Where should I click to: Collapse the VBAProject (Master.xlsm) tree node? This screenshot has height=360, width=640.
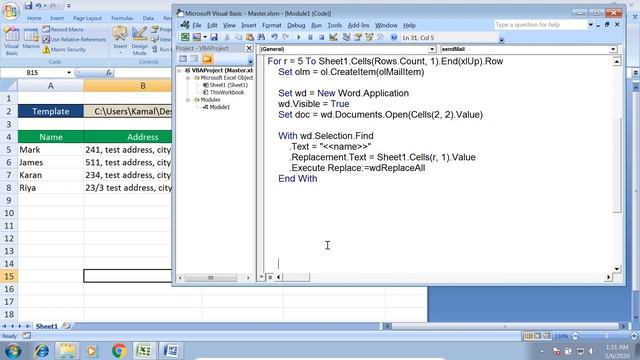pos(179,70)
